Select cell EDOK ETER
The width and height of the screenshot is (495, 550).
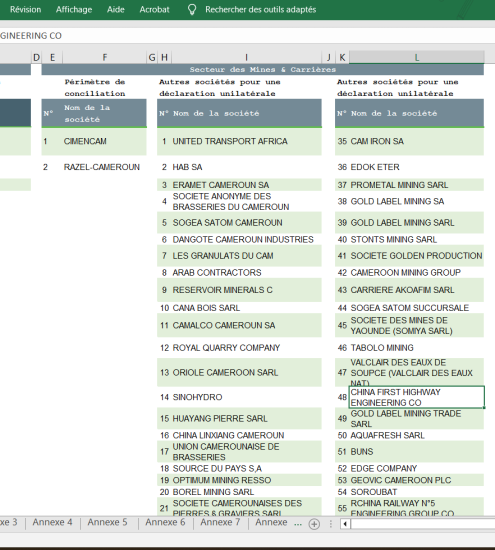tap(417, 167)
